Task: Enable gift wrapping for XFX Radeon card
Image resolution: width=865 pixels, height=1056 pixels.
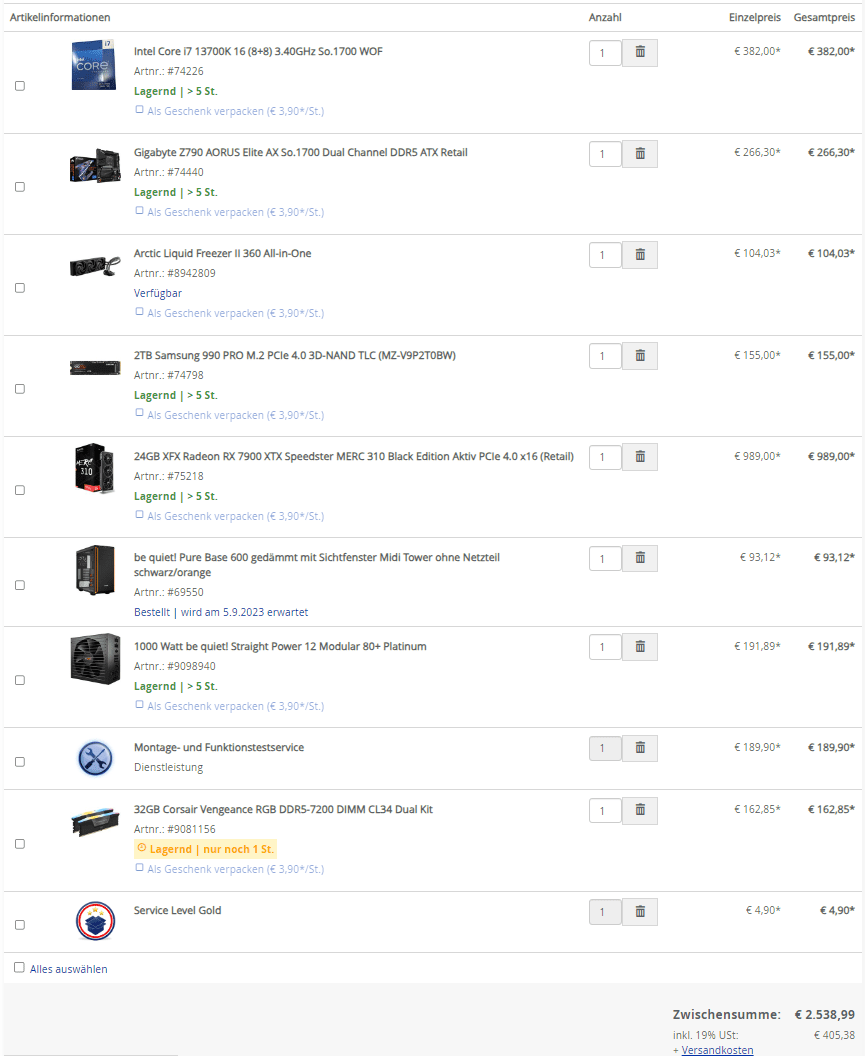Action: 139,514
